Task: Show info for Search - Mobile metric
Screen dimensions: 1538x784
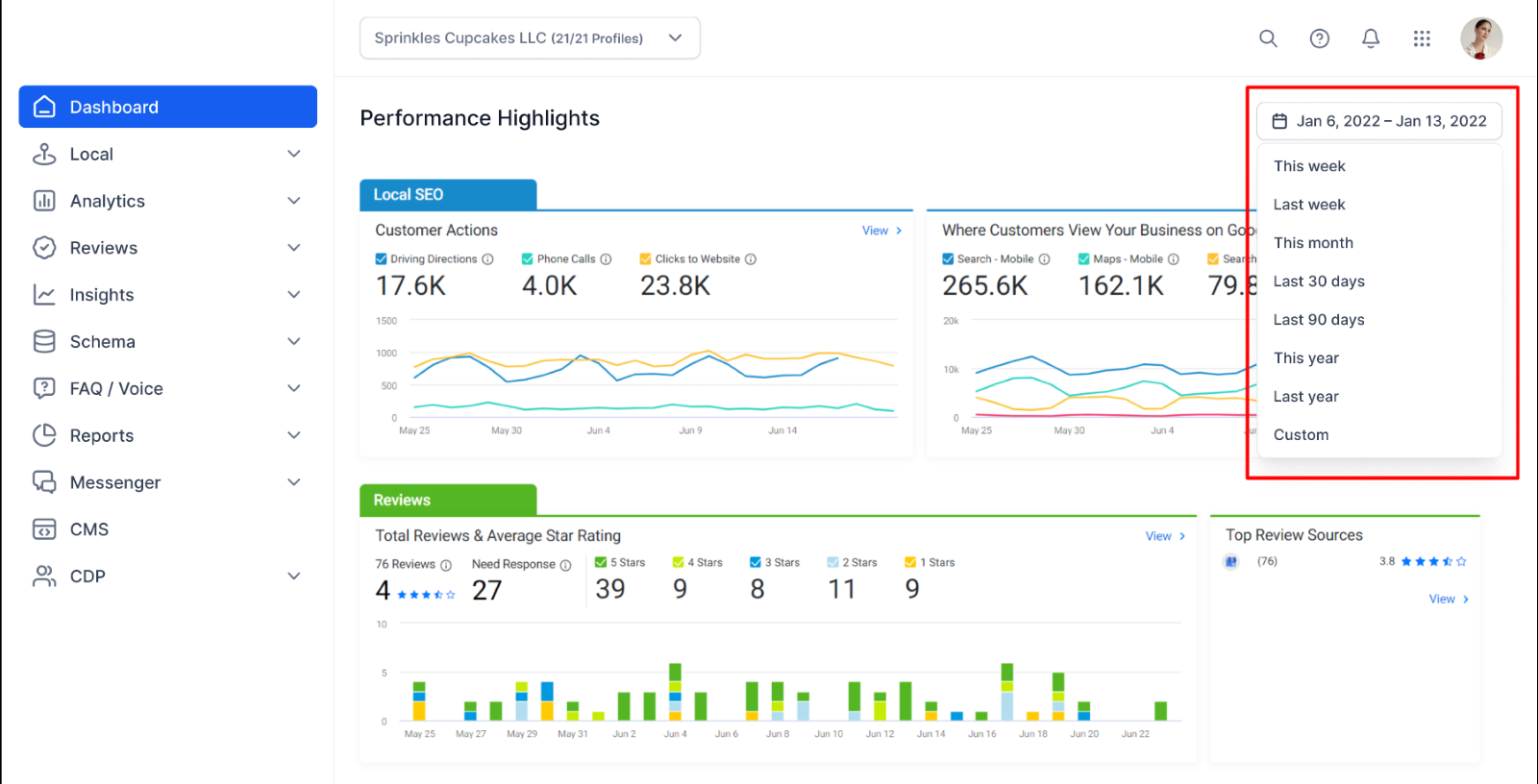Action: tap(1044, 259)
